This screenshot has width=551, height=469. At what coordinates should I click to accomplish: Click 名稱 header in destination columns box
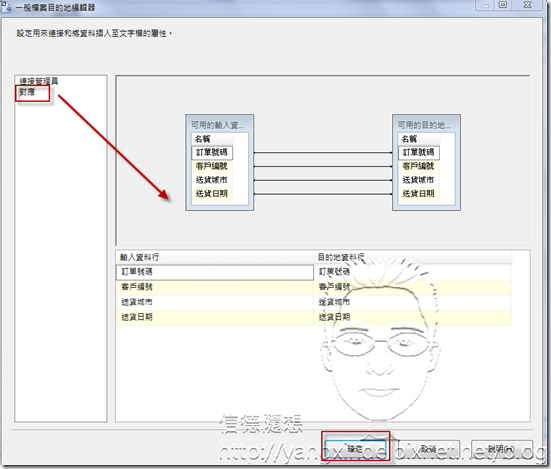tap(419, 139)
